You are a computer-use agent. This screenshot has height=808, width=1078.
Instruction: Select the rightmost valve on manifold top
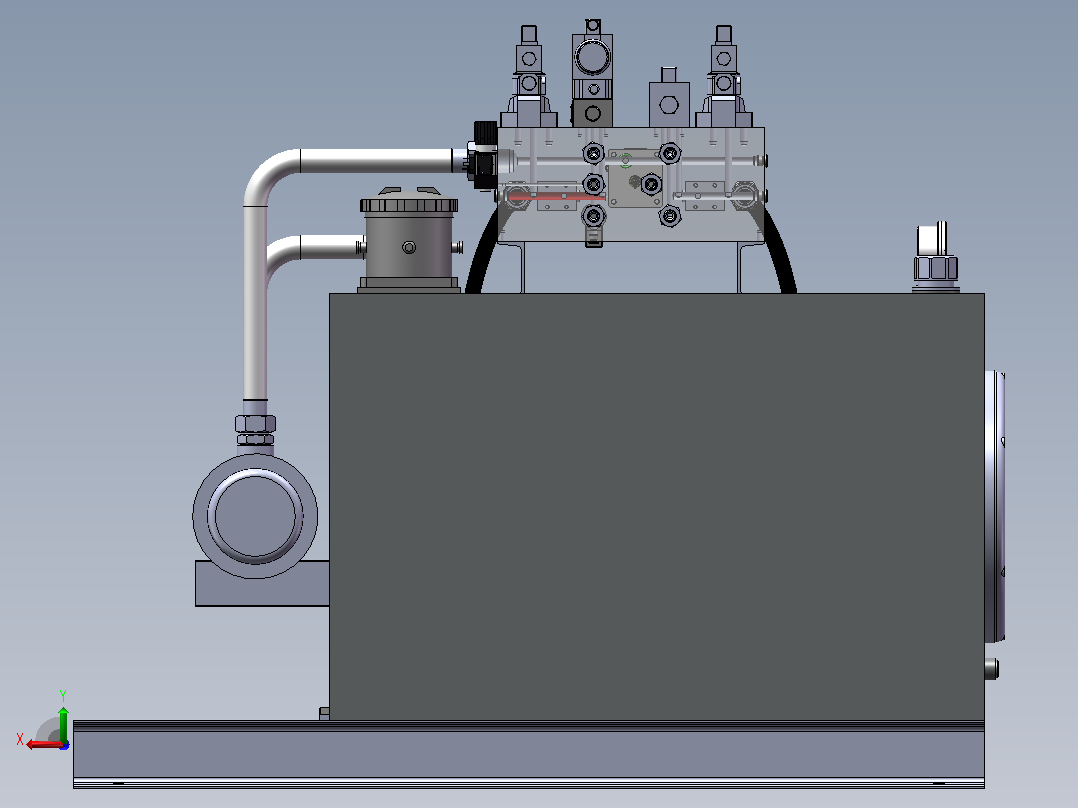point(723,77)
